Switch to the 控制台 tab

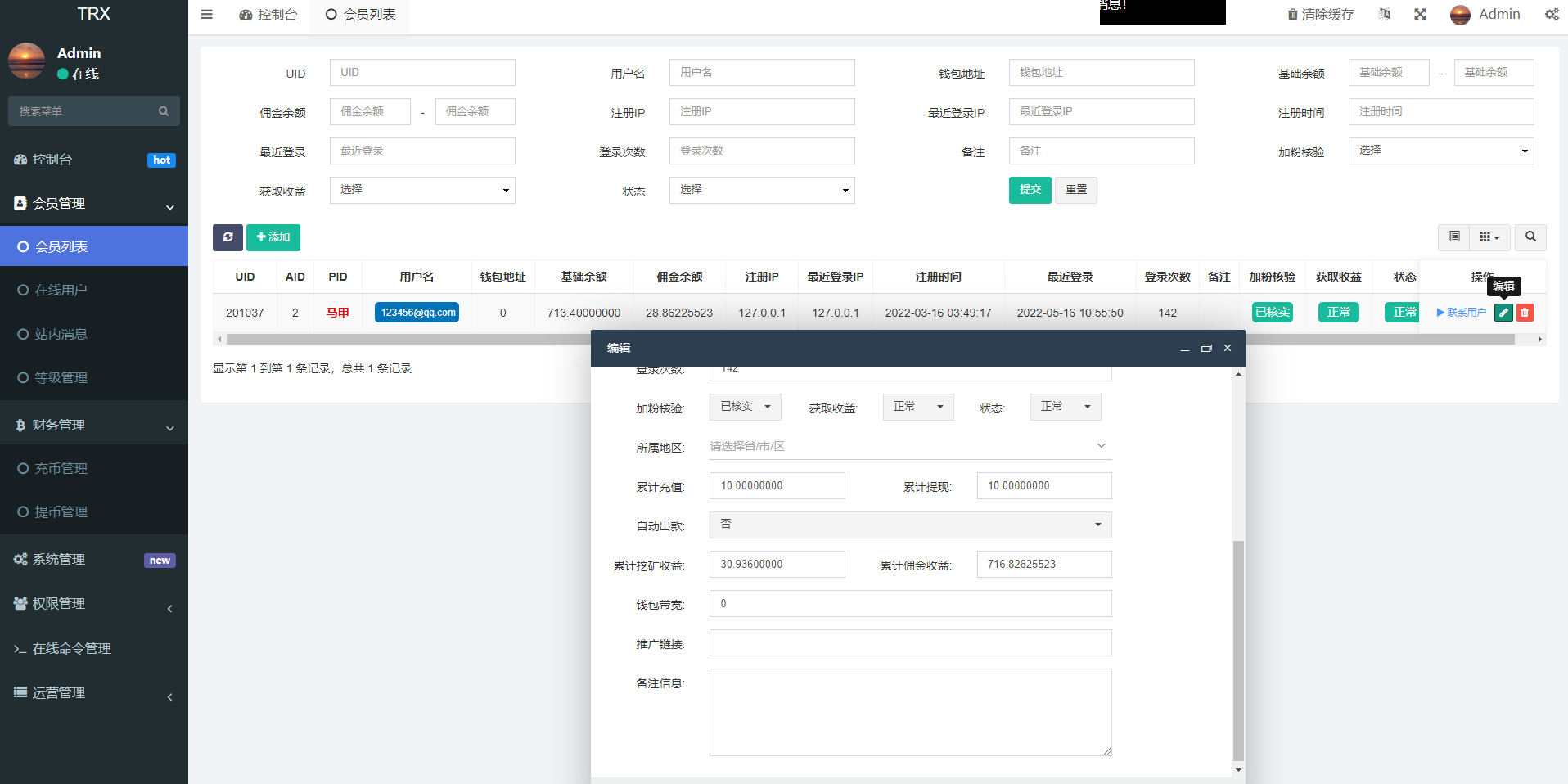(268, 14)
